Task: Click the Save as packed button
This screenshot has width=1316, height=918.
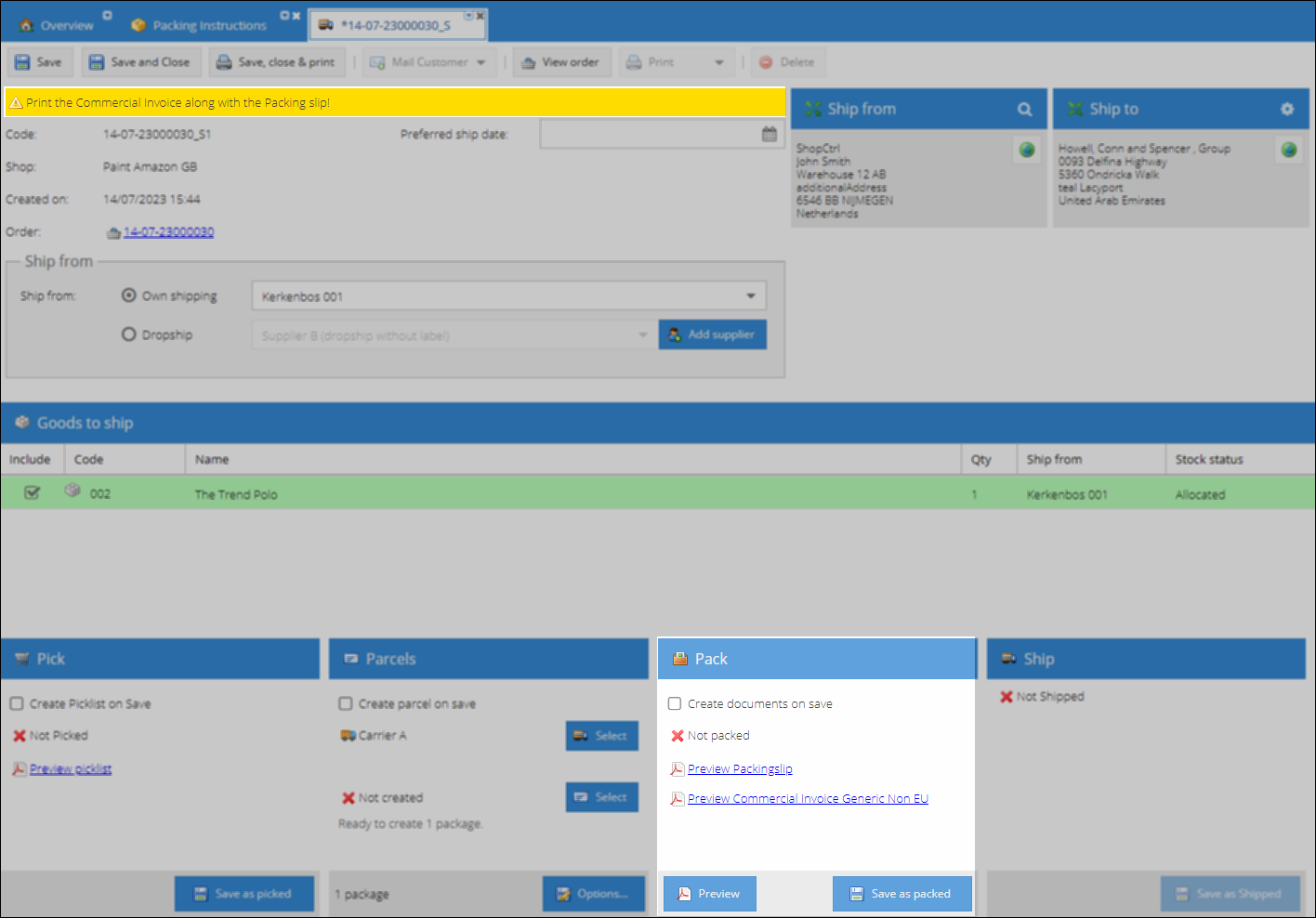Action: click(901, 894)
